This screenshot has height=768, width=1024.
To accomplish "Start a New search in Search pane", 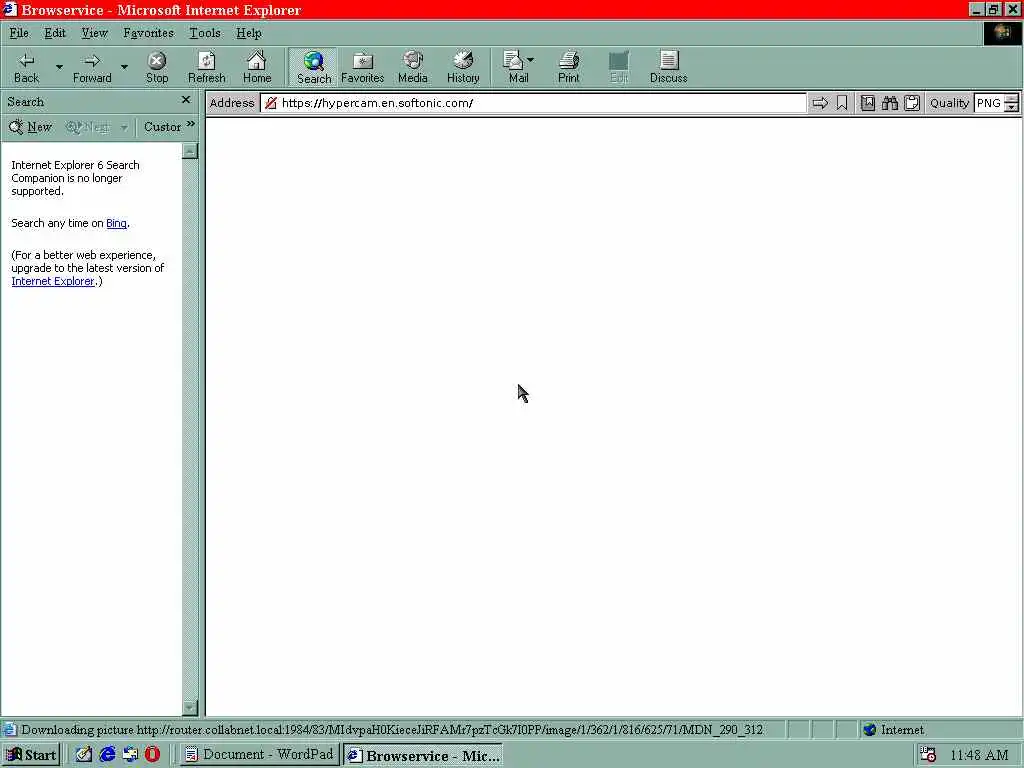I will 30,127.
